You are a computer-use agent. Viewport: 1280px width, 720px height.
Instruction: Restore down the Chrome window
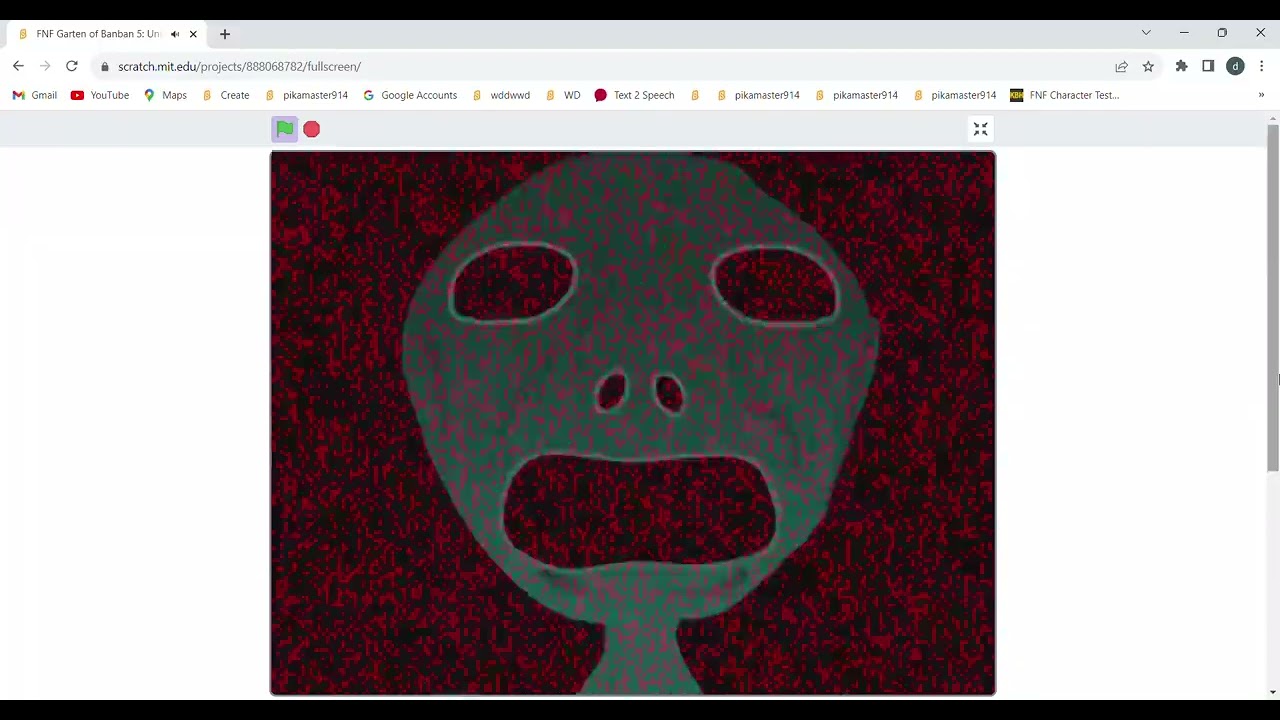(x=1222, y=33)
